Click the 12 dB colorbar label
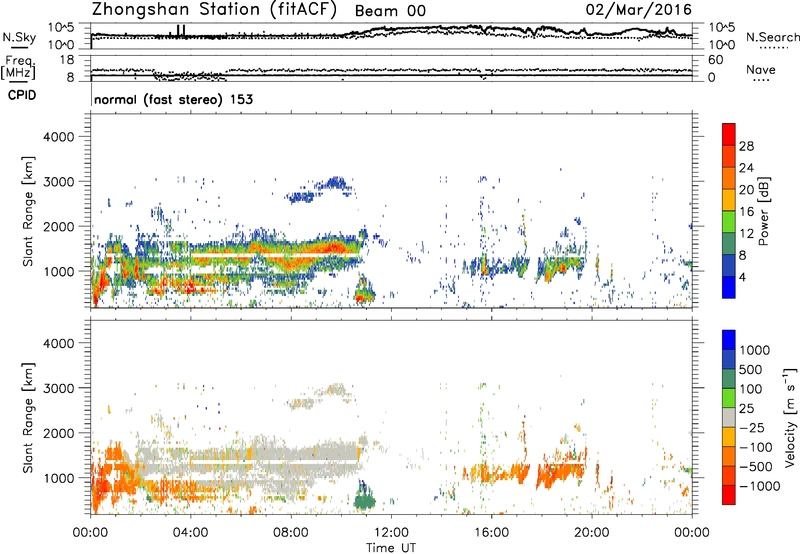The height and width of the screenshot is (554, 800). point(746,234)
